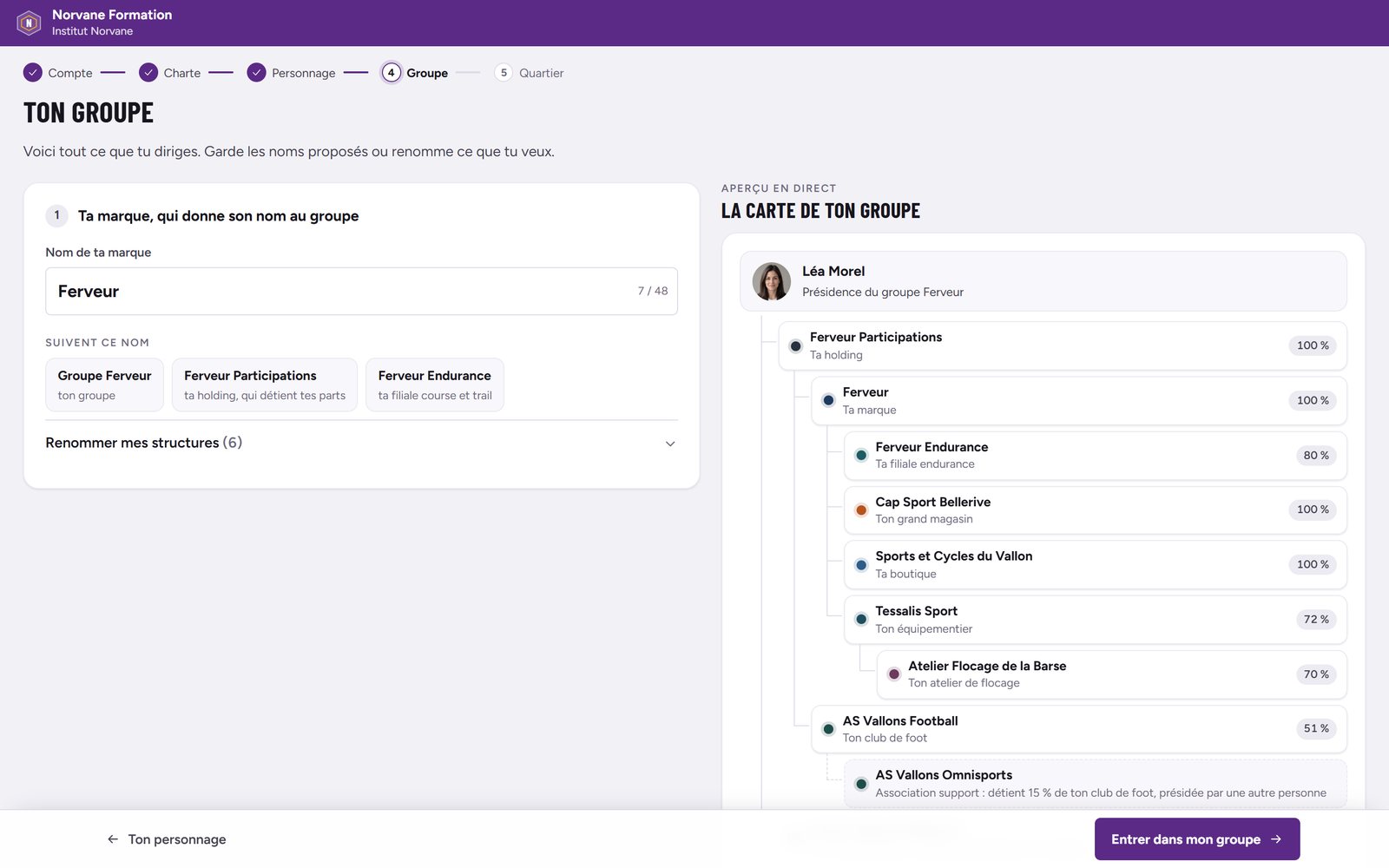Select the Quartier step label

pyautogui.click(x=542, y=73)
